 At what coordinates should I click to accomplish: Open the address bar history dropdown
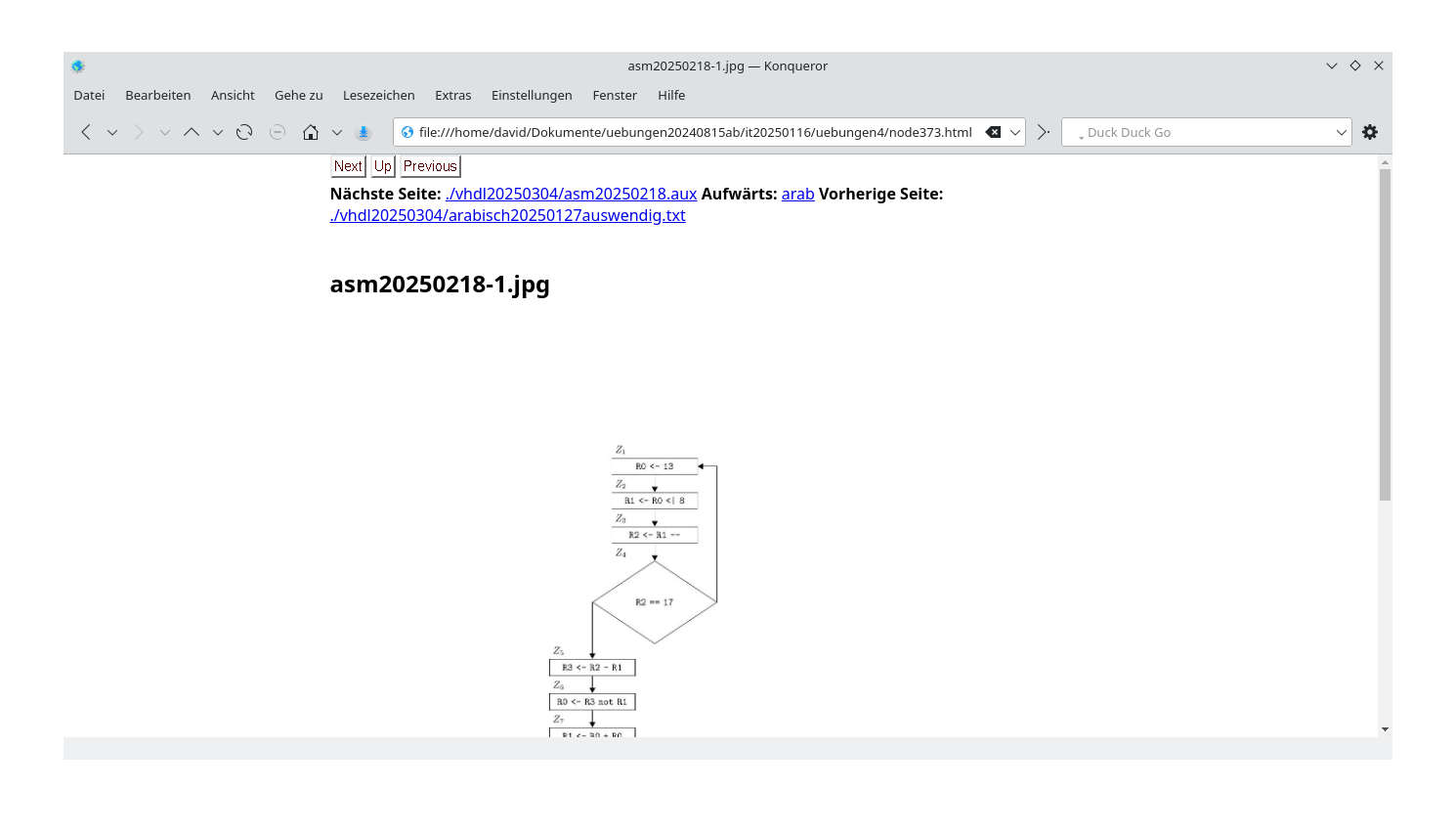tap(1014, 131)
